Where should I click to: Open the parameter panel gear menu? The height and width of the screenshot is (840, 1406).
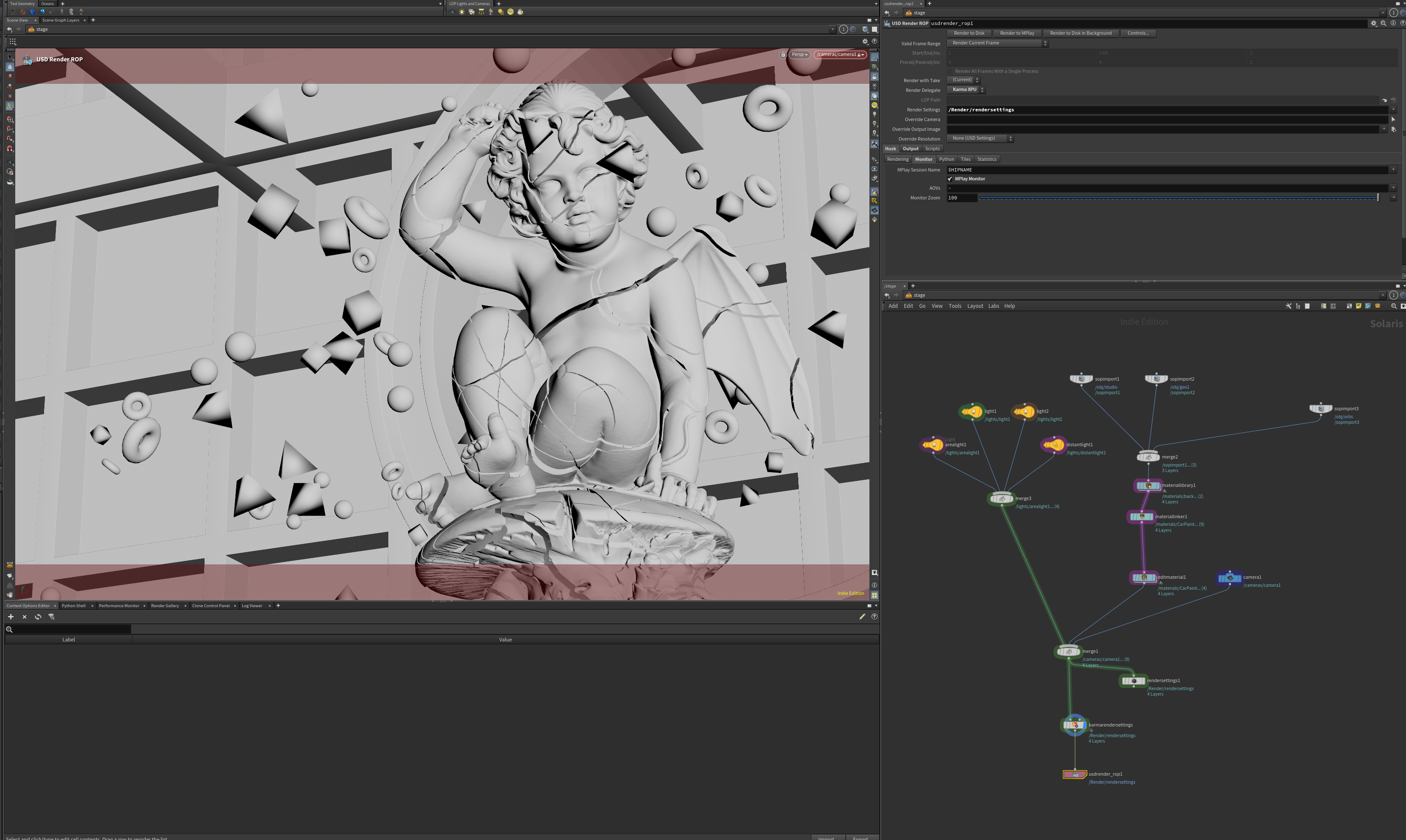pos(1374,23)
